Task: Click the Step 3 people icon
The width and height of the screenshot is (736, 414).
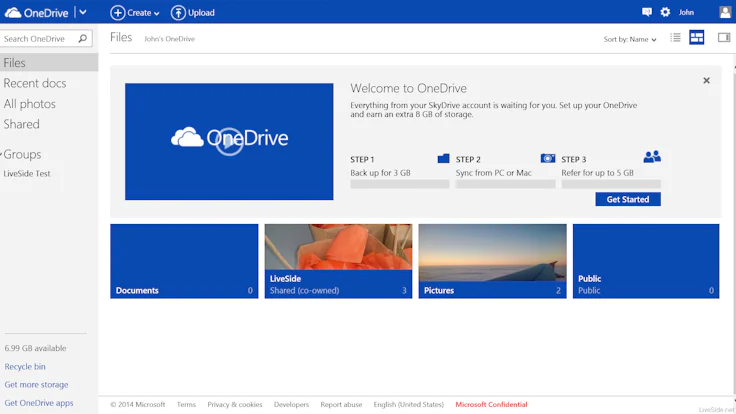Action: tap(652, 157)
